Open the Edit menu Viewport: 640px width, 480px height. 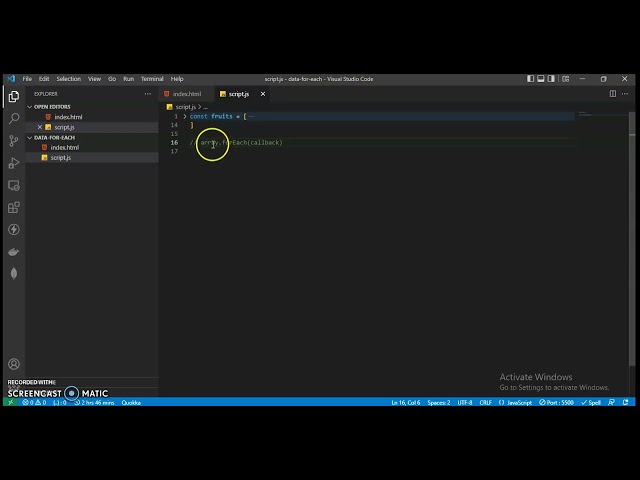(x=44, y=79)
